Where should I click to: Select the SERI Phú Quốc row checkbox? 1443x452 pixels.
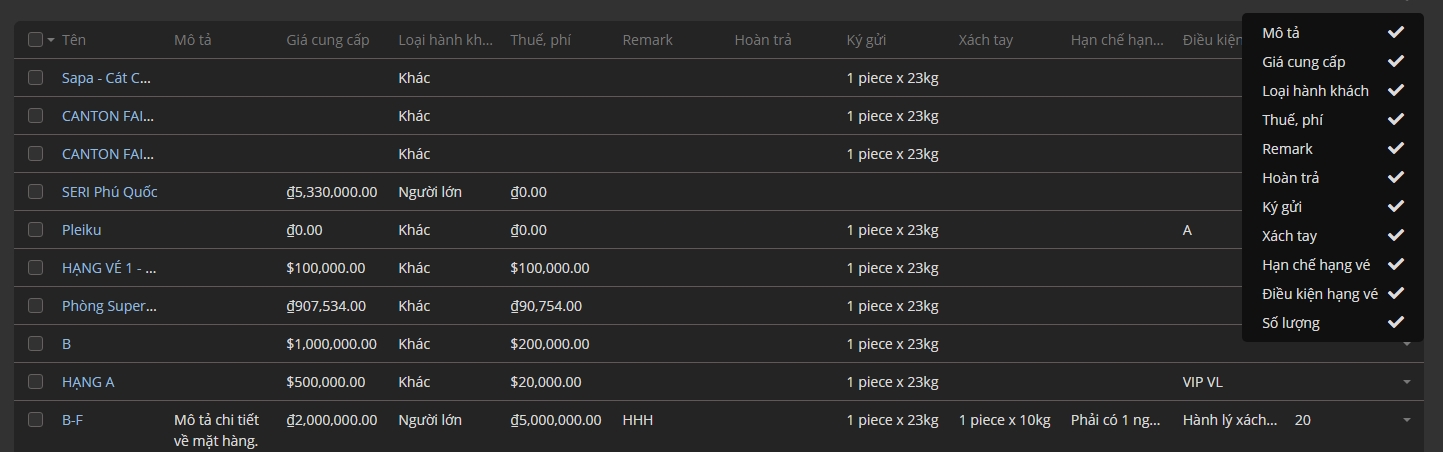tap(36, 191)
